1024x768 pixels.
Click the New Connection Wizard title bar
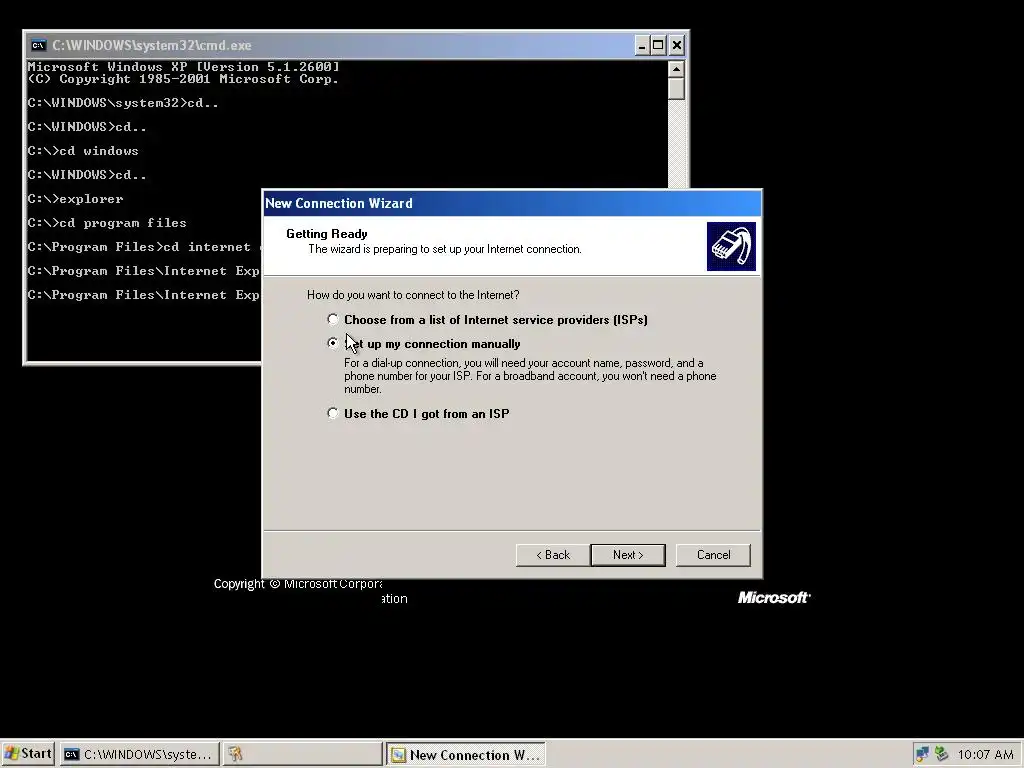click(511, 203)
